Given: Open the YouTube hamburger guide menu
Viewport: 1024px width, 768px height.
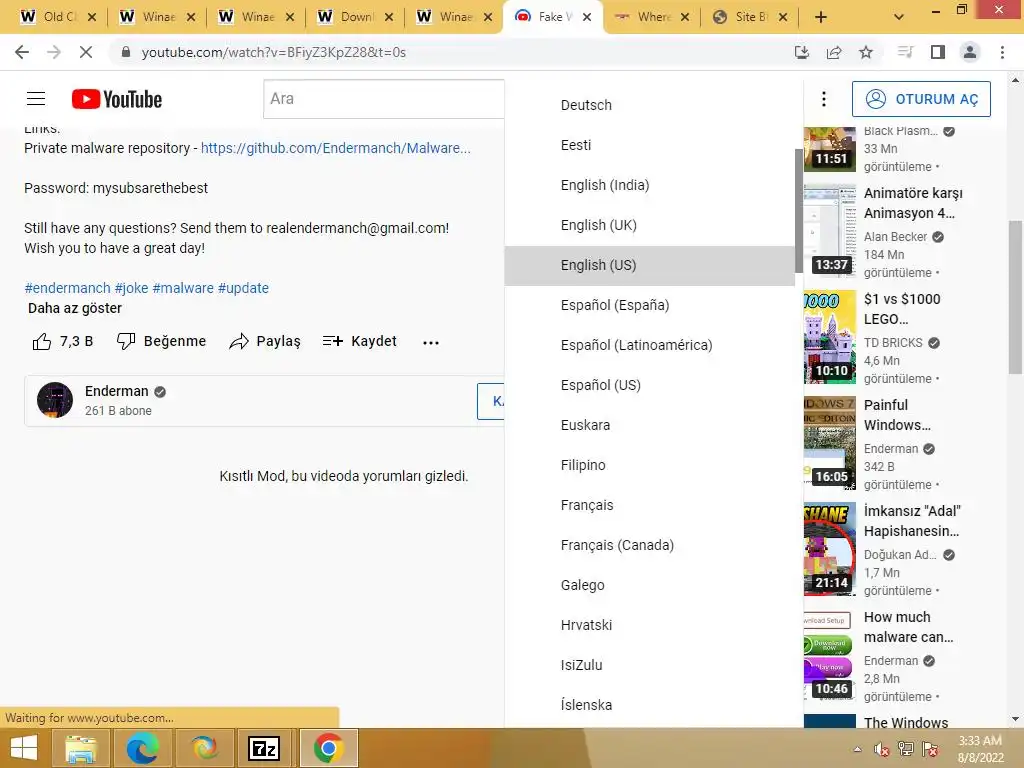Looking at the screenshot, I should [36, 99].
